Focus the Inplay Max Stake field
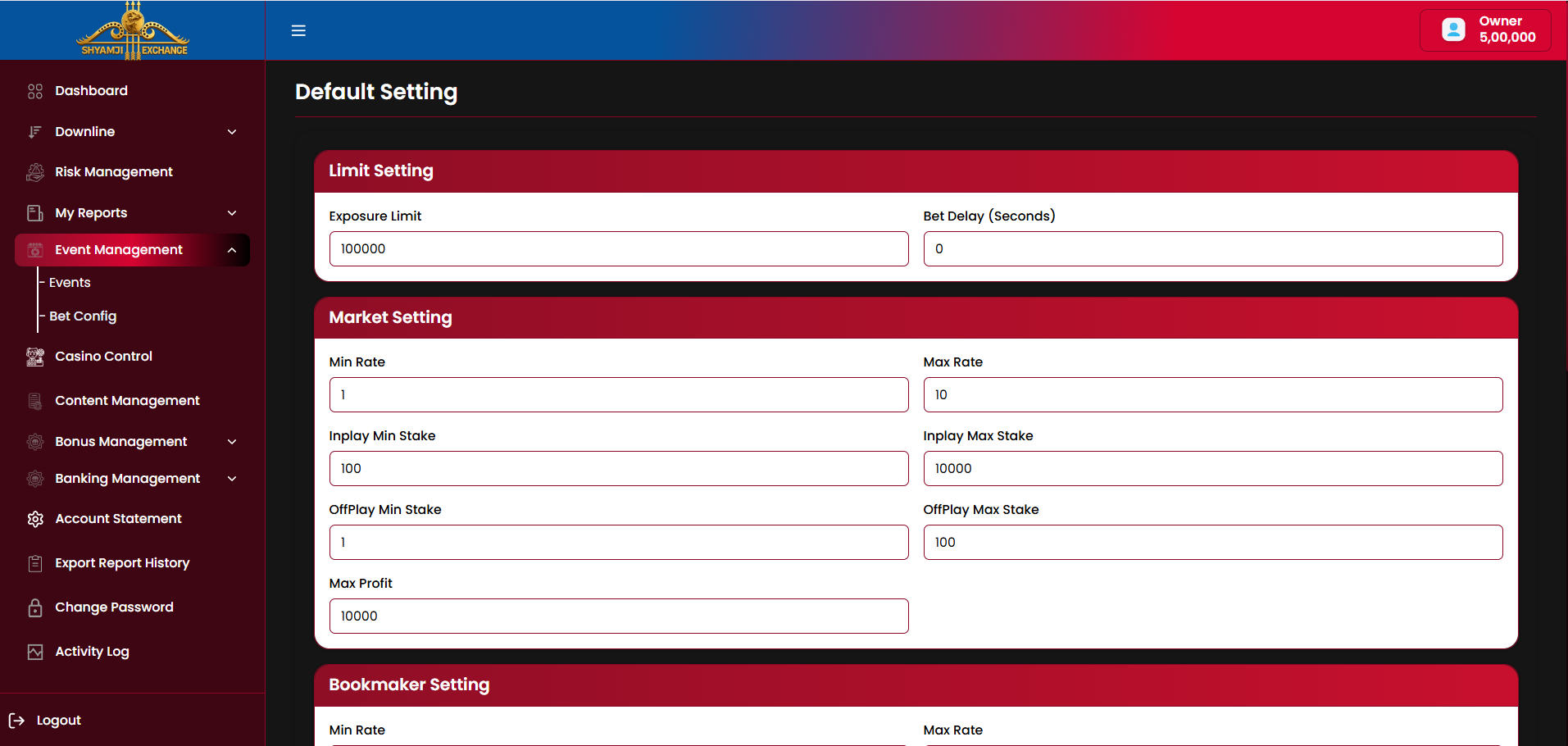1568x746 pixels. 1213,468
